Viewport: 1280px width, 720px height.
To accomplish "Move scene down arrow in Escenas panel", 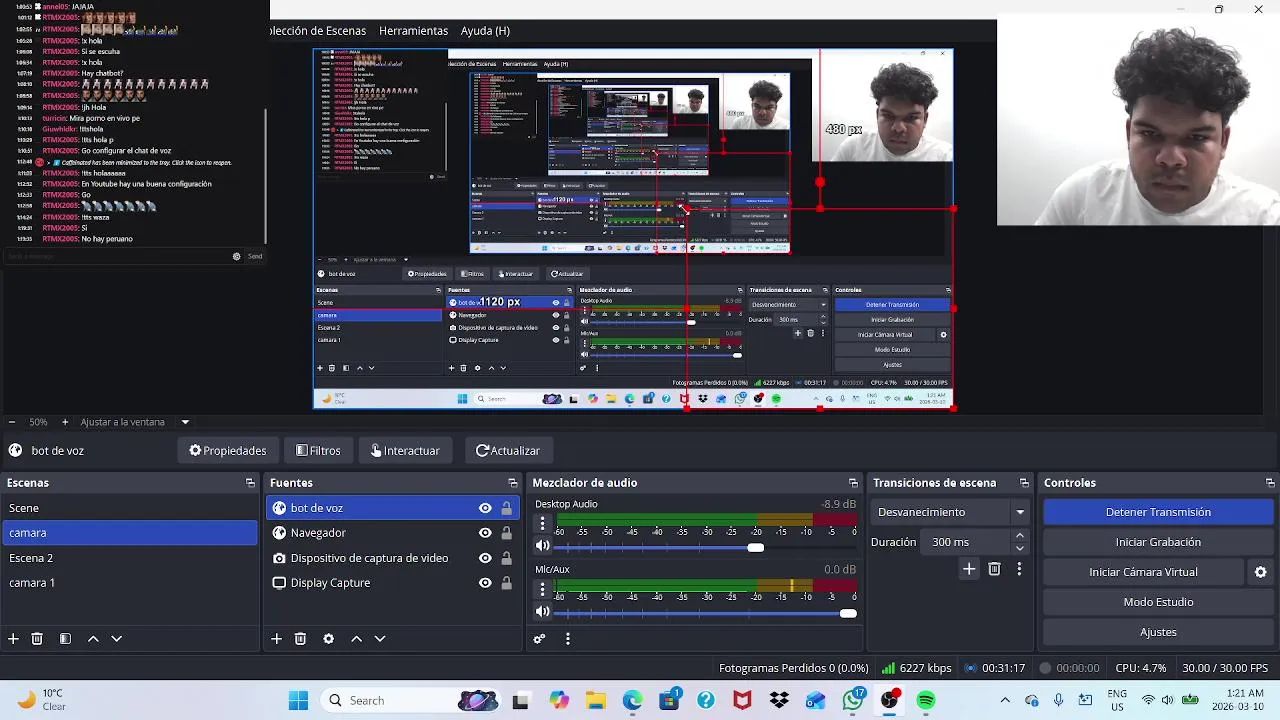I will click(x=116, y=638).
